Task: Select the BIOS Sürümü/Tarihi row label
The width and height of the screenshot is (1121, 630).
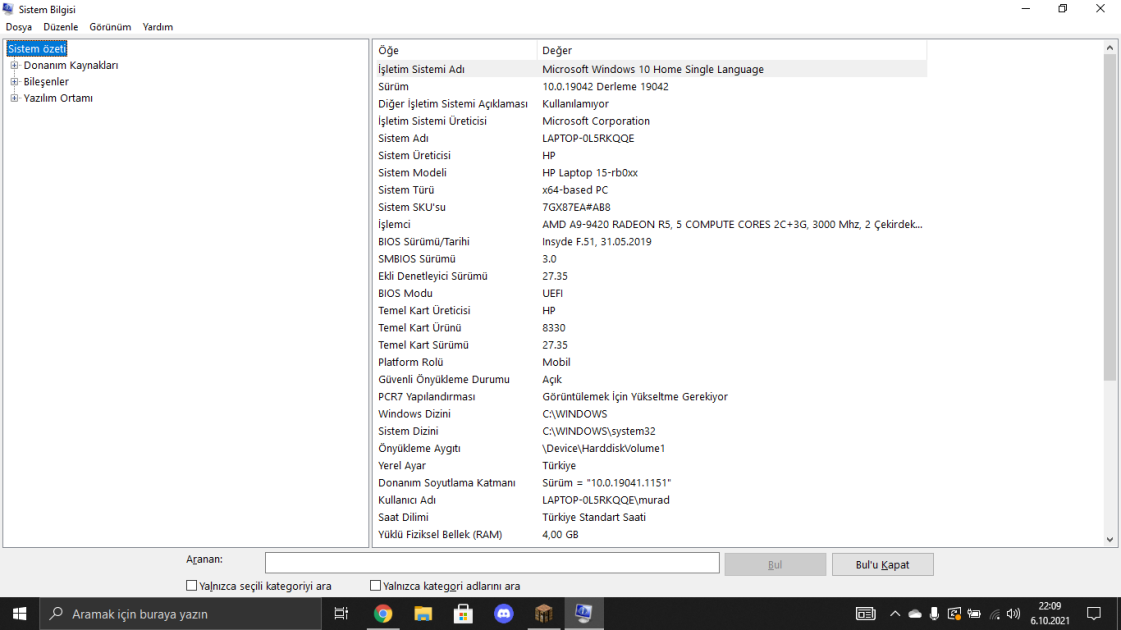Action: coord(423,242)
